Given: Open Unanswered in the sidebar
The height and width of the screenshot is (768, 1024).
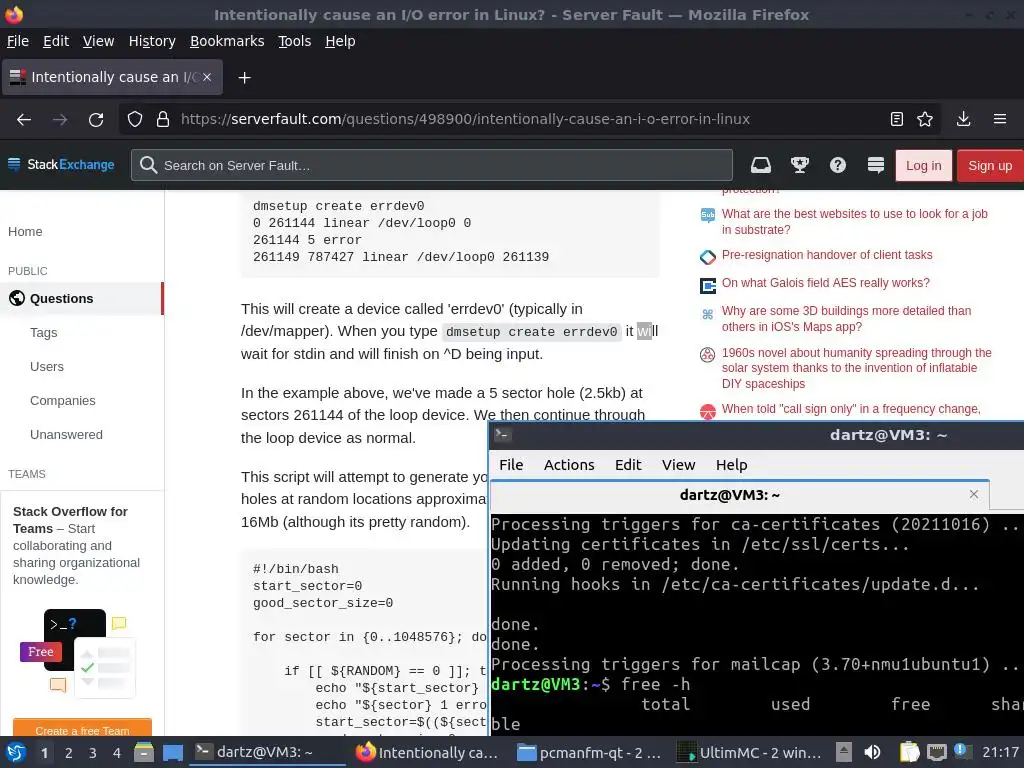Looking at the screenshot, I should point(66,434).
